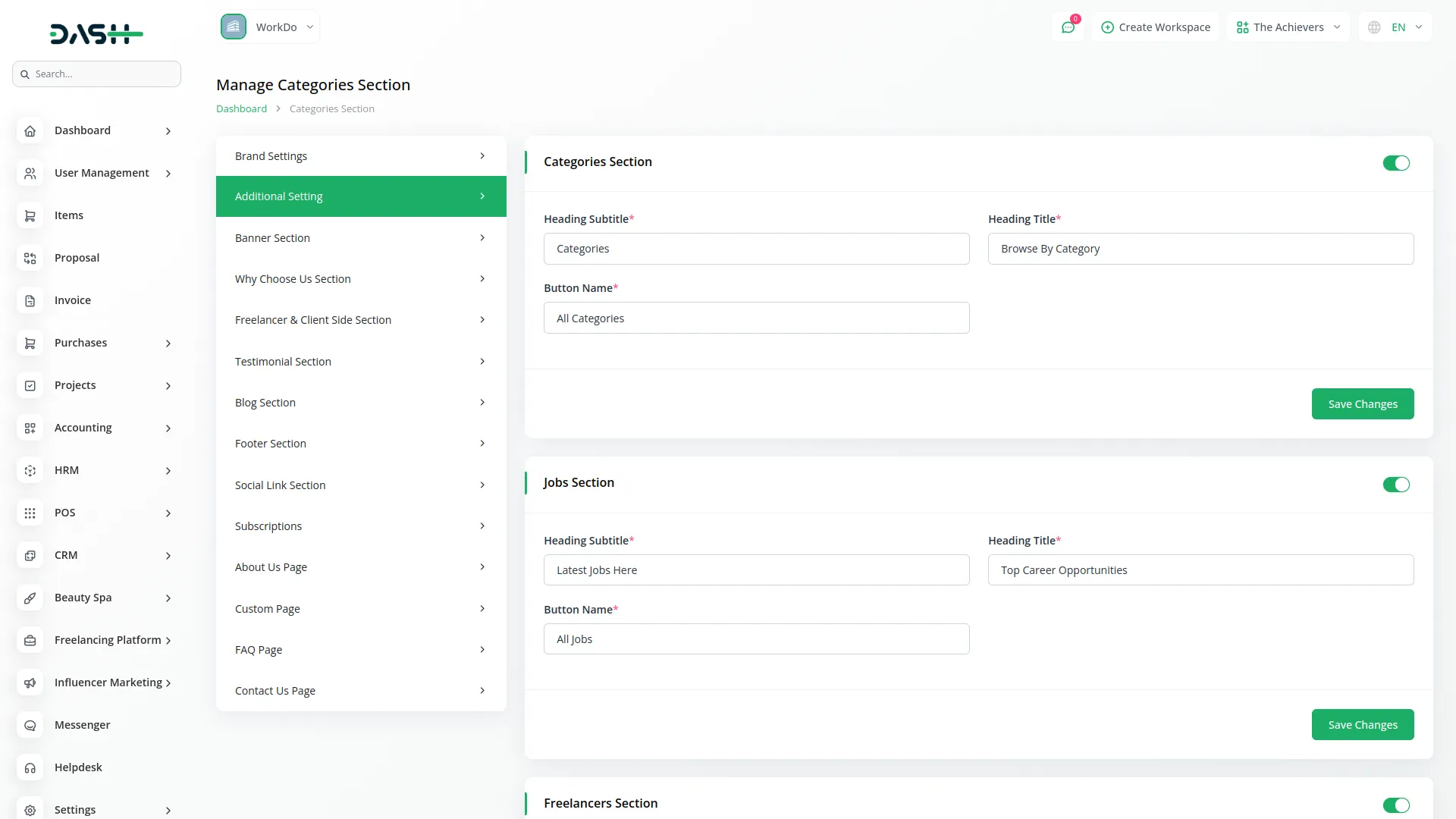Select the User Management sidebar icon
Image resolution: width=1456 pixels, height=819 pixels.
30,173
